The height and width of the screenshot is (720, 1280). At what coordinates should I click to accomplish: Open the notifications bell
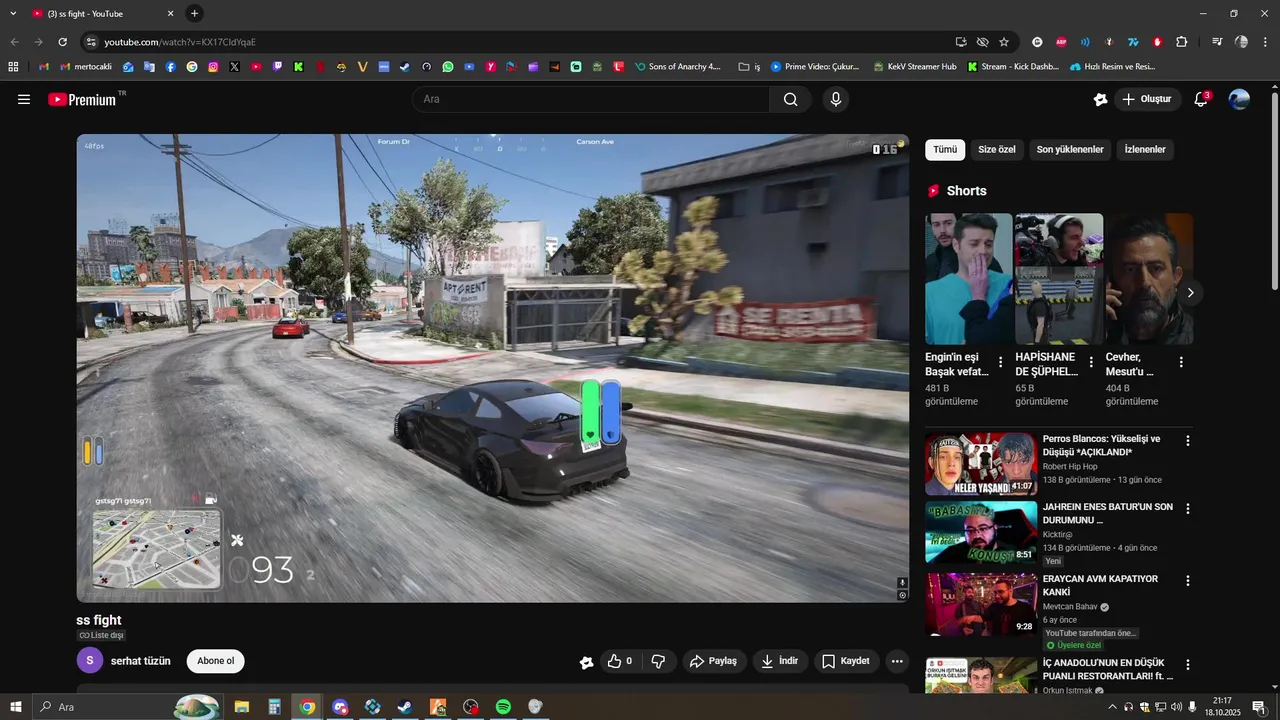1201,99
